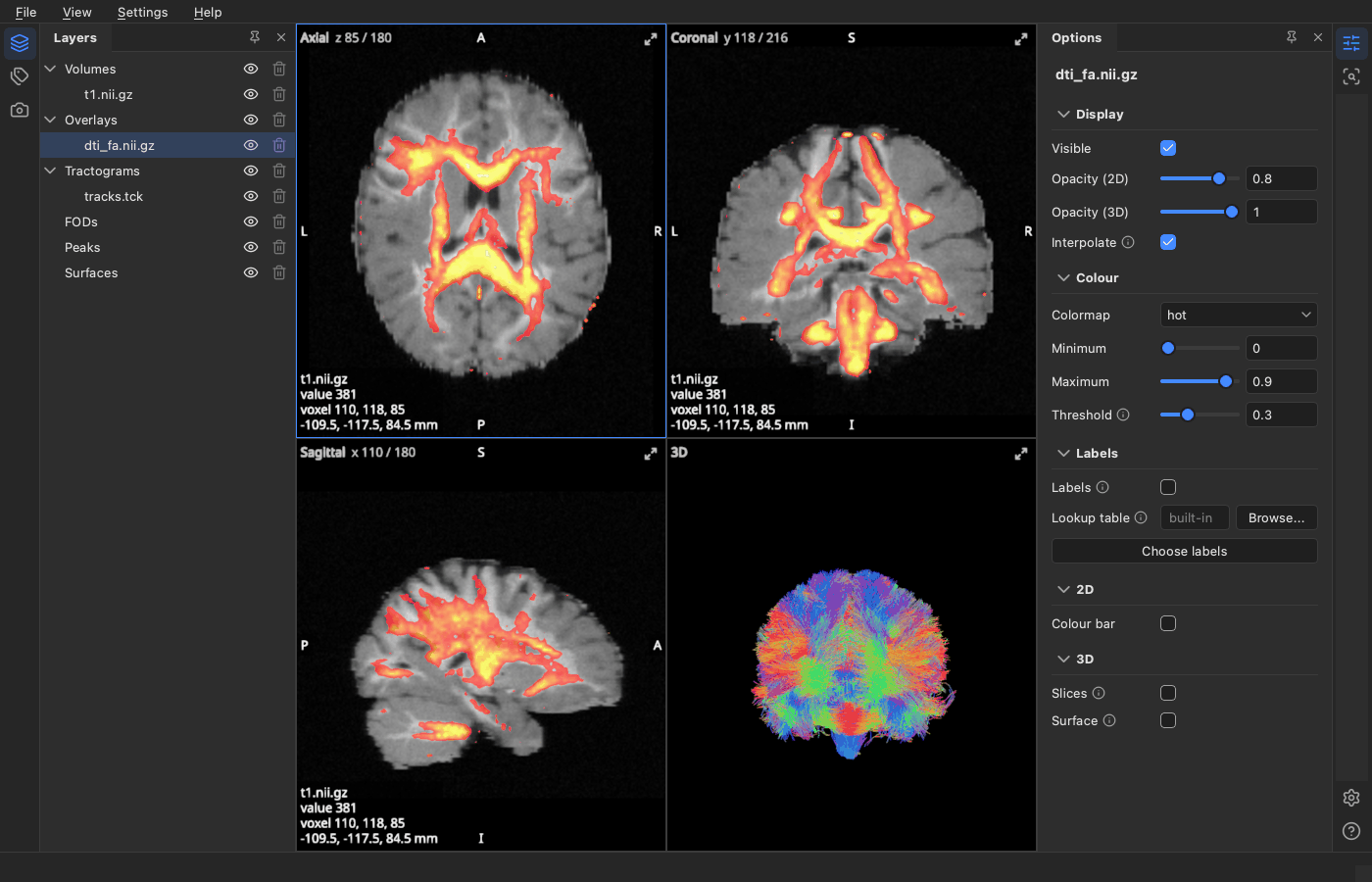Screen dimensions: 1372x882
Task: Open the Settings menu
Action: (142, 12)
